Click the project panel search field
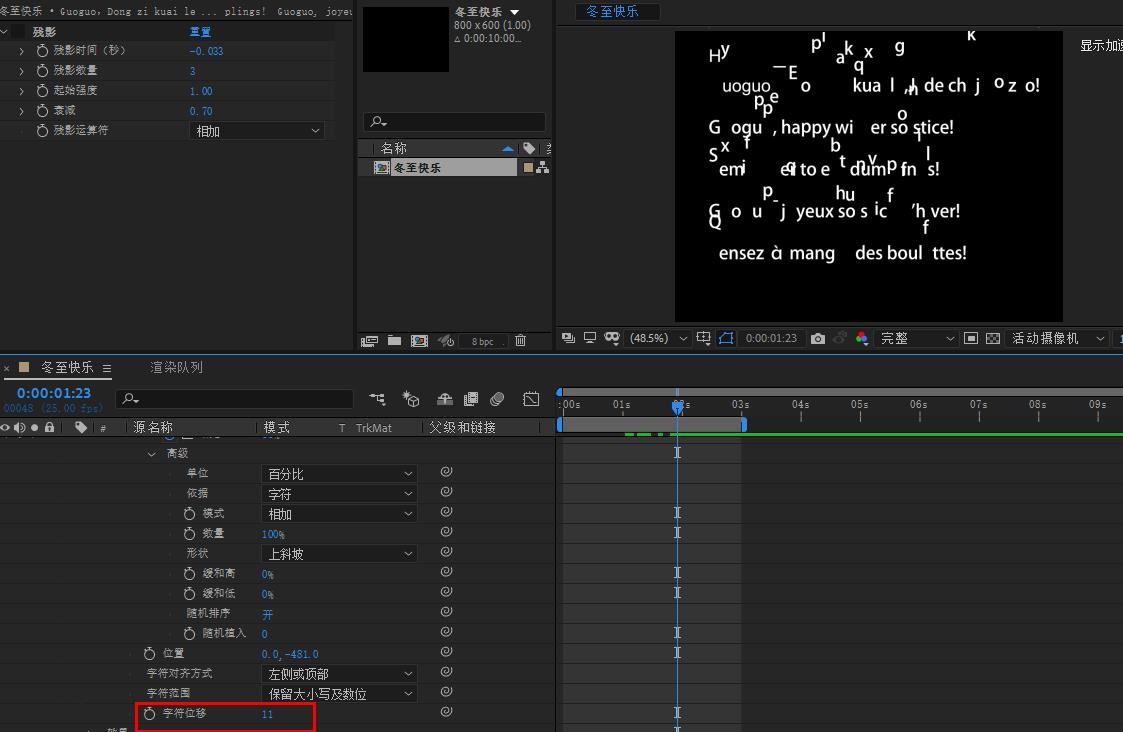 pos(454,122)
